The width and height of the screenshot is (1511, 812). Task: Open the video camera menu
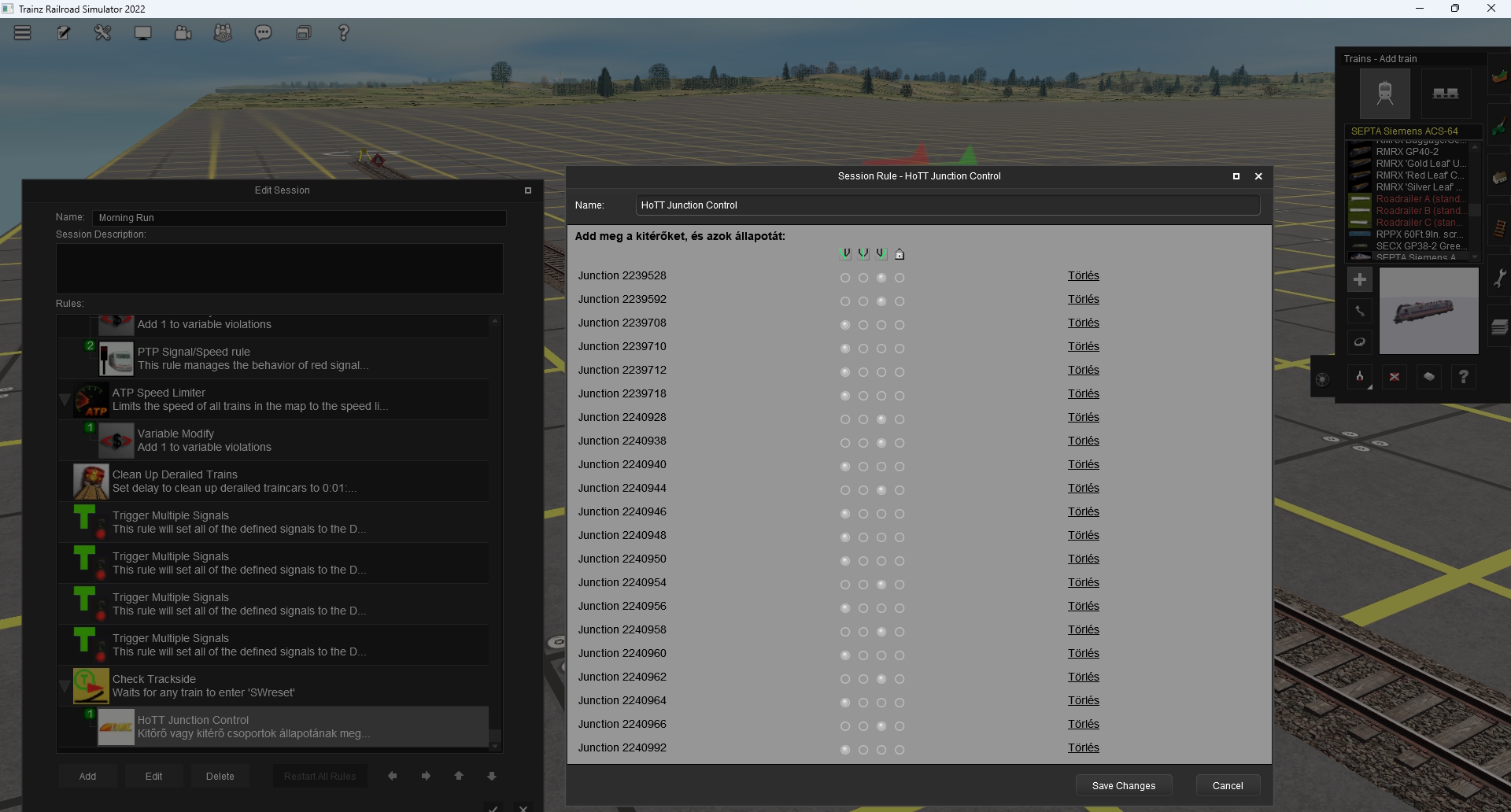click(183, 33)
